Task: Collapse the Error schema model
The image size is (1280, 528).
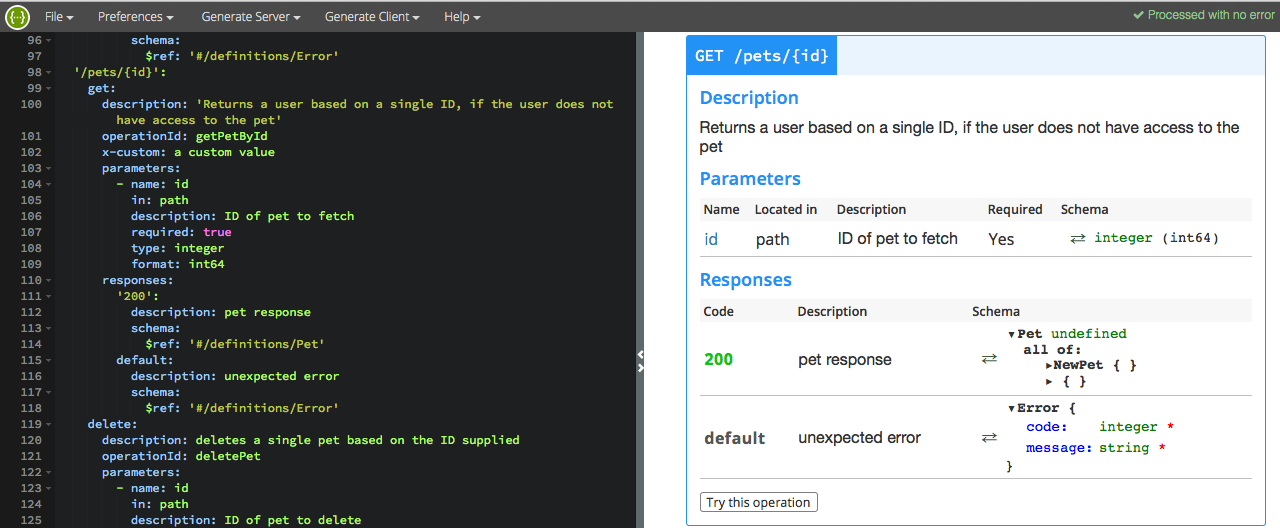Action: [1011, 410]
